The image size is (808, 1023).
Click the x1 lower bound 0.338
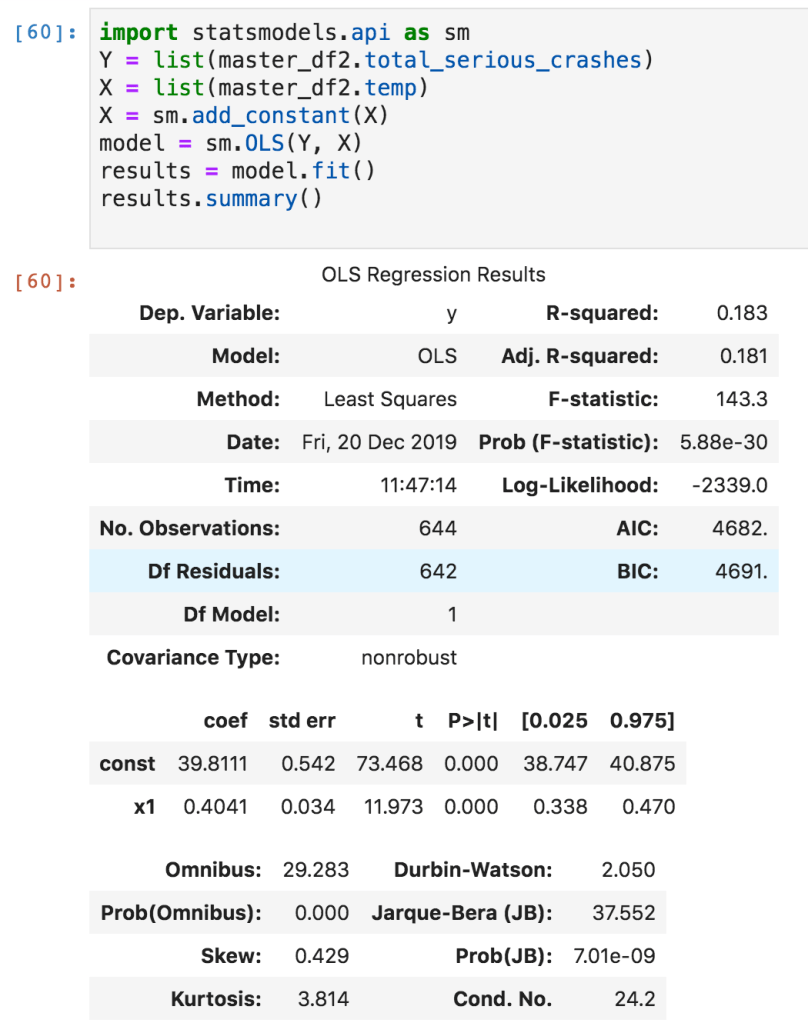(560, 807)
